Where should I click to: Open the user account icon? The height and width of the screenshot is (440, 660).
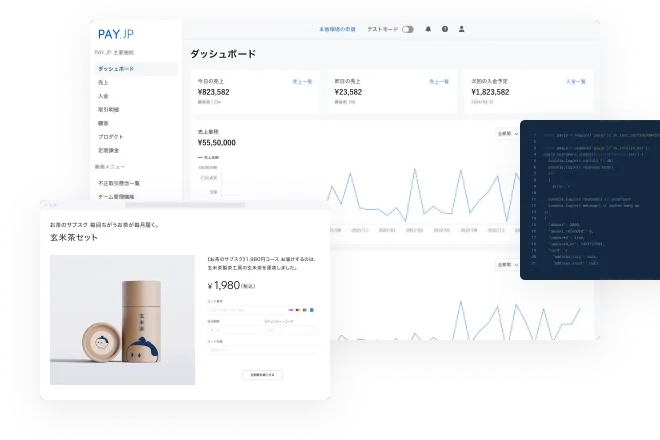461,30
